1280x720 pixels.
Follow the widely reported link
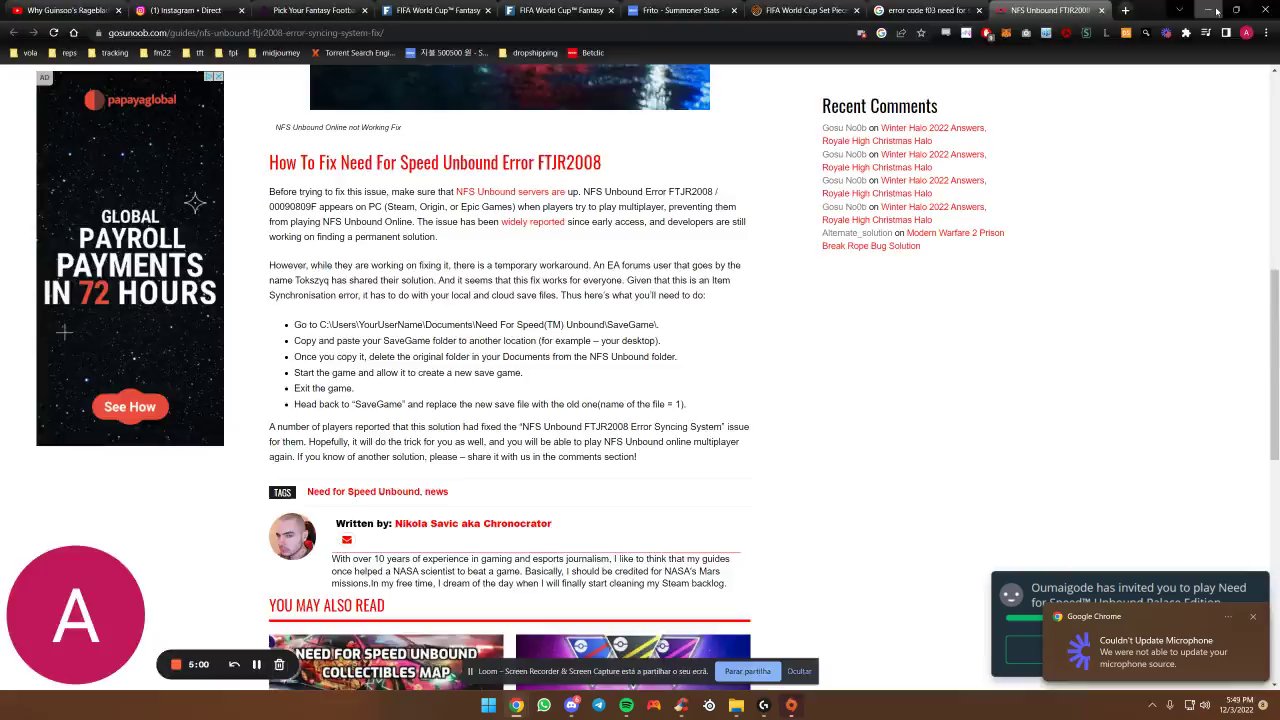(x=533, y=222)
